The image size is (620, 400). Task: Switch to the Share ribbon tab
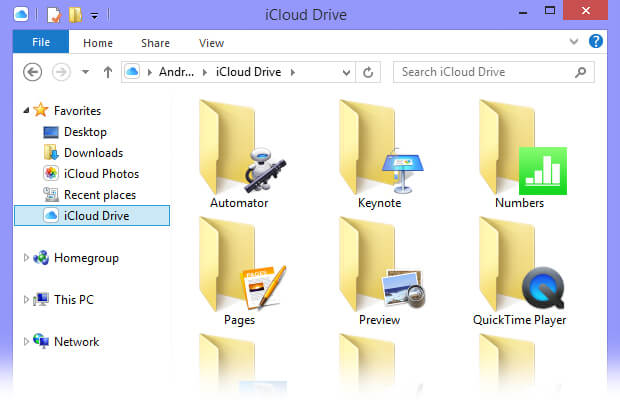coord(155,43)
